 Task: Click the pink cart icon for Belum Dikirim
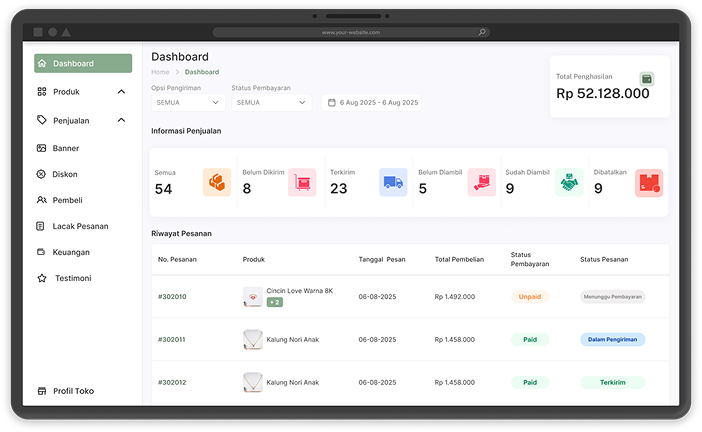302,183
